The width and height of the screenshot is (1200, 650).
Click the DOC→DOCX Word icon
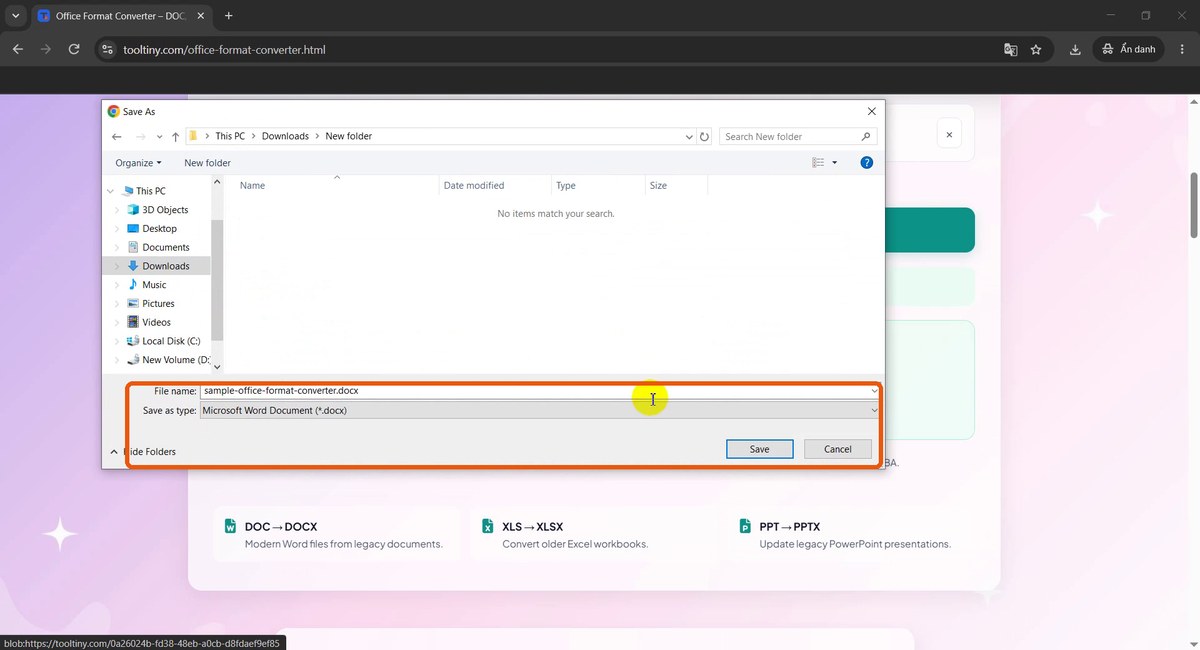(x=230, y=526)
